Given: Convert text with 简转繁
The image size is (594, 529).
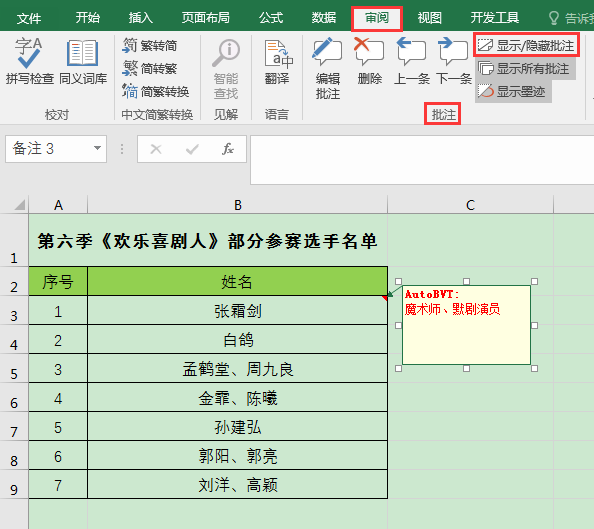Looking at the screenshot, I should click(150, 69).
